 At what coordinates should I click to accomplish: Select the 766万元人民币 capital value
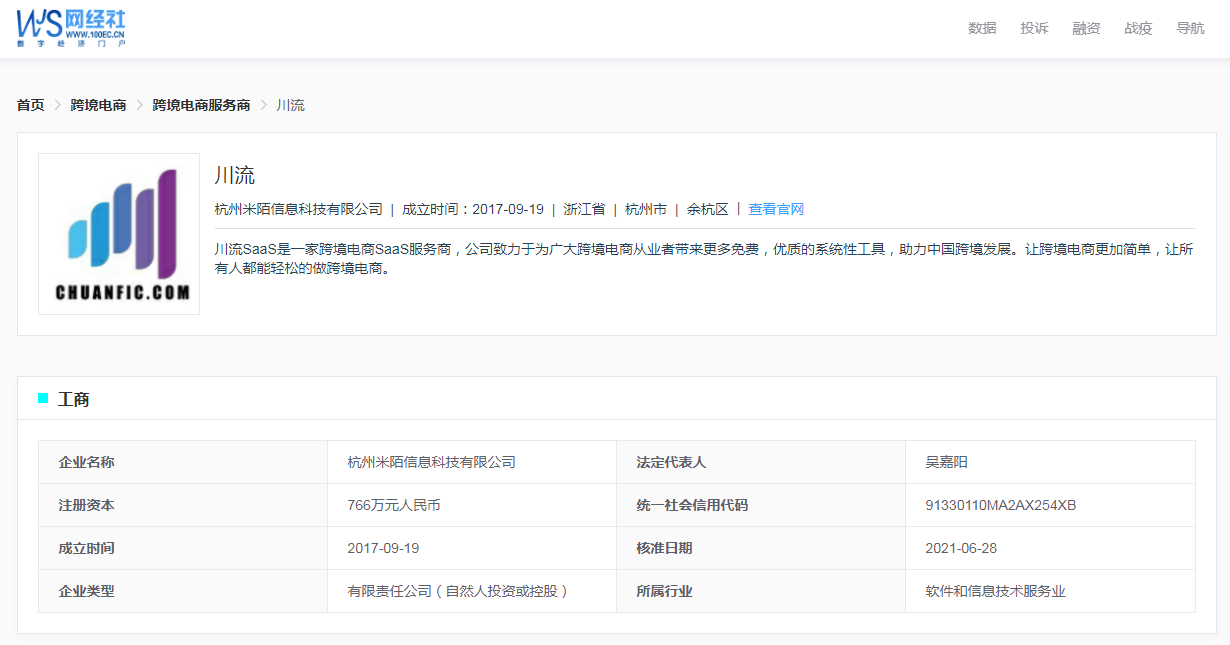[394, 505]
